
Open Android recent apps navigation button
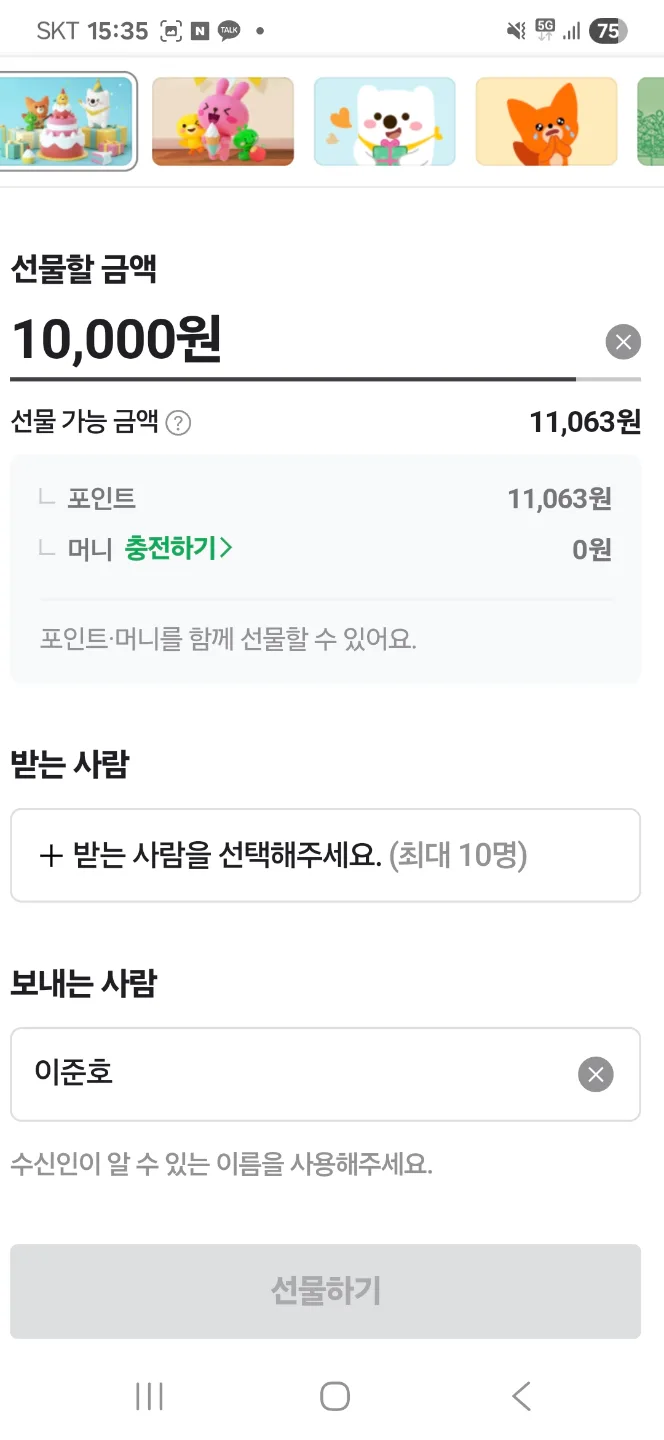(x=149, y=1396)
